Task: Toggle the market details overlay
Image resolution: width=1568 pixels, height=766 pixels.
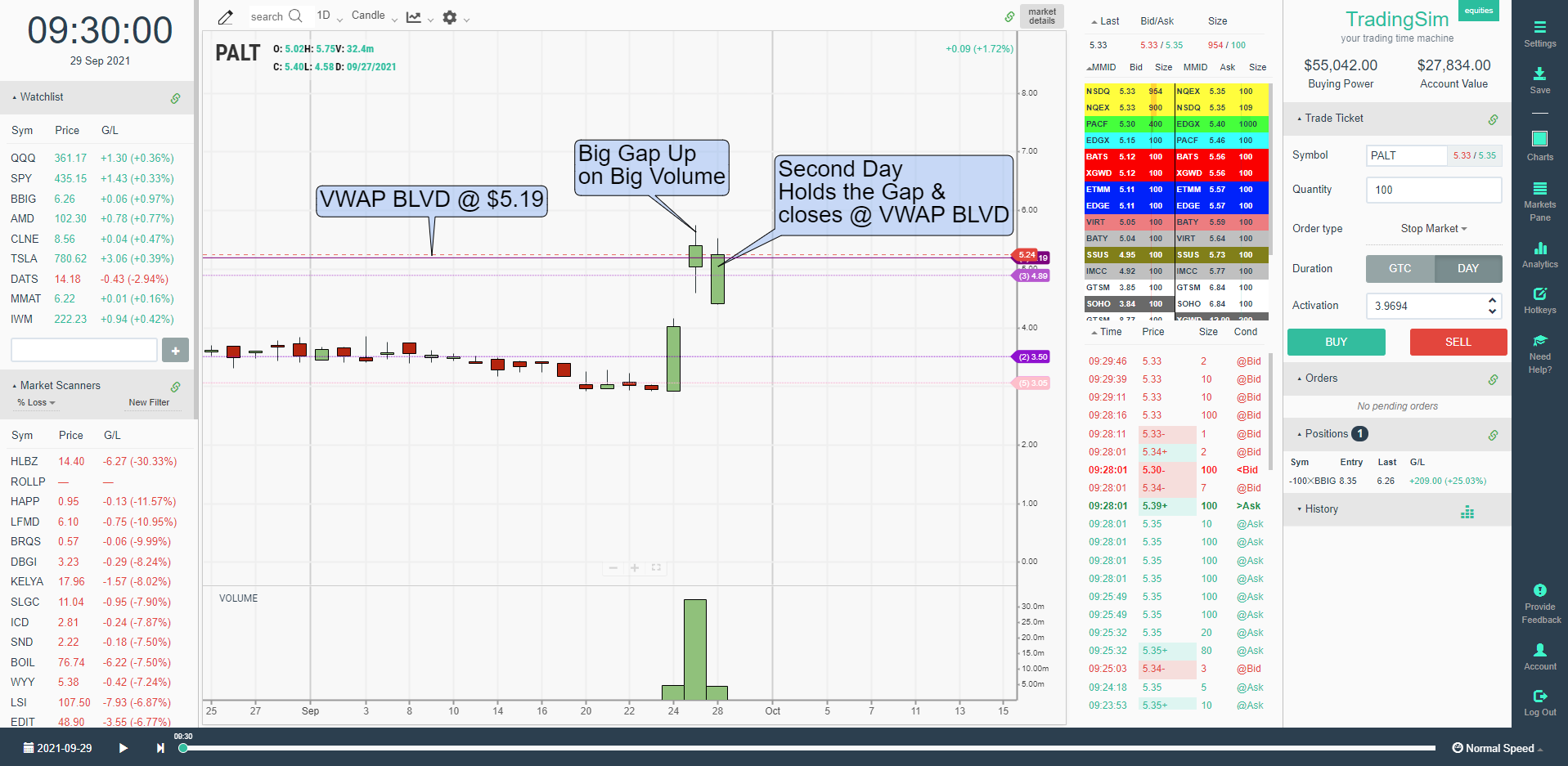Action: (x=1040, y=16)
